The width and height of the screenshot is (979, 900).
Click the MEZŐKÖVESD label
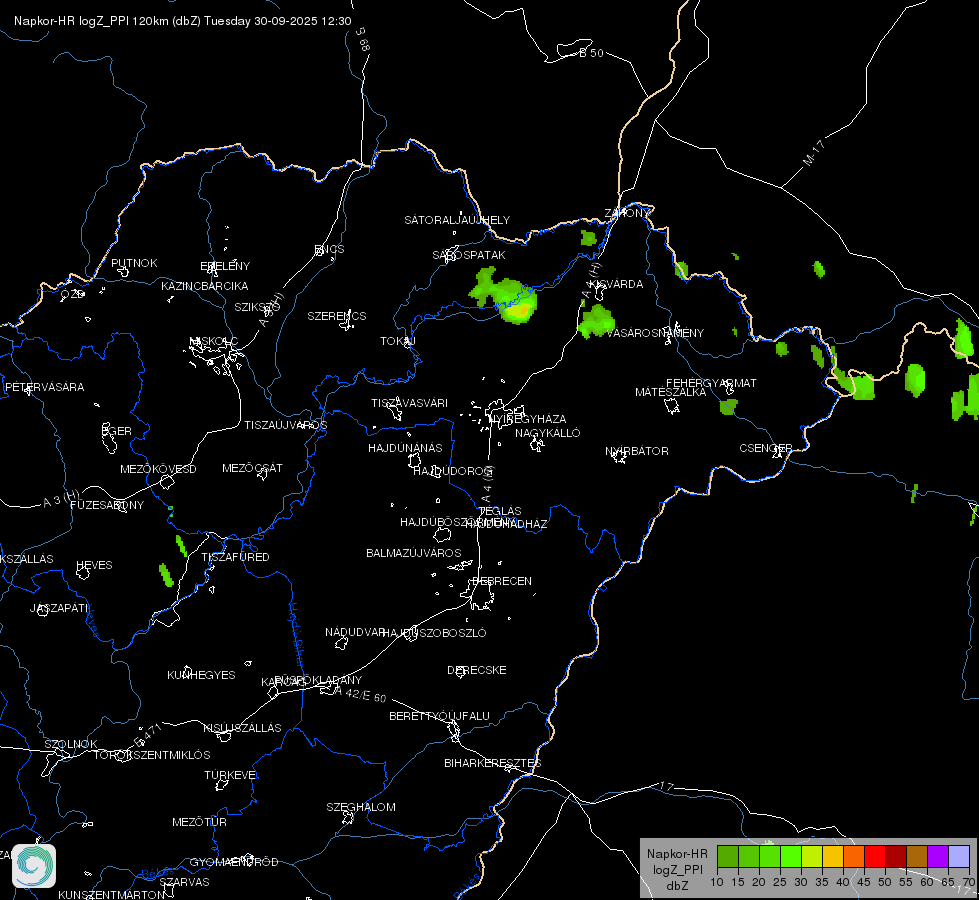tap(159, 469)
